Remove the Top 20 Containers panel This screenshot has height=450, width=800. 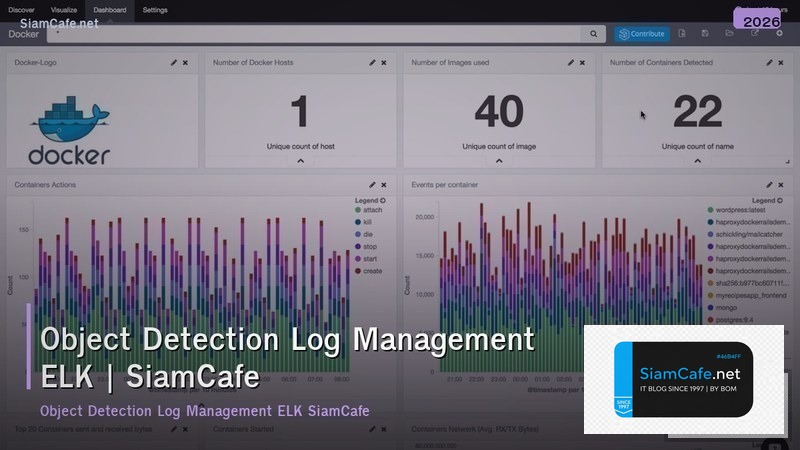(185, 430)
